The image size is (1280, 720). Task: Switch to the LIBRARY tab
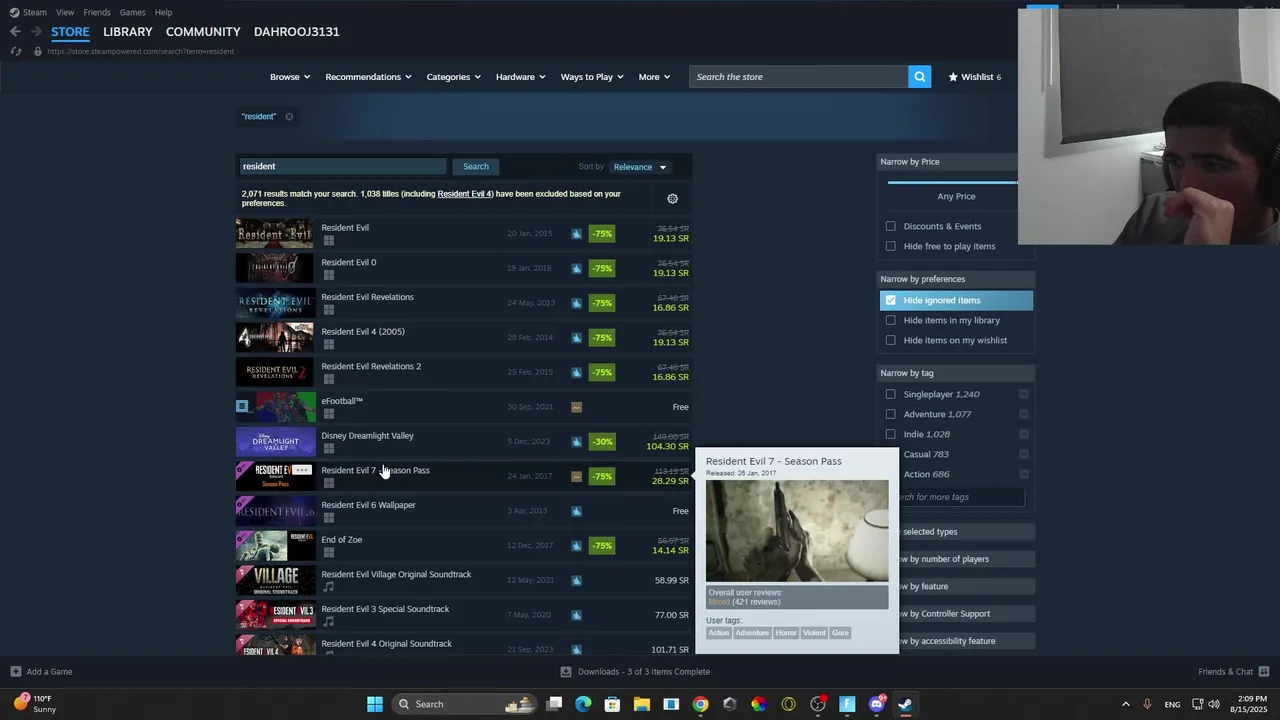(128, 32)
